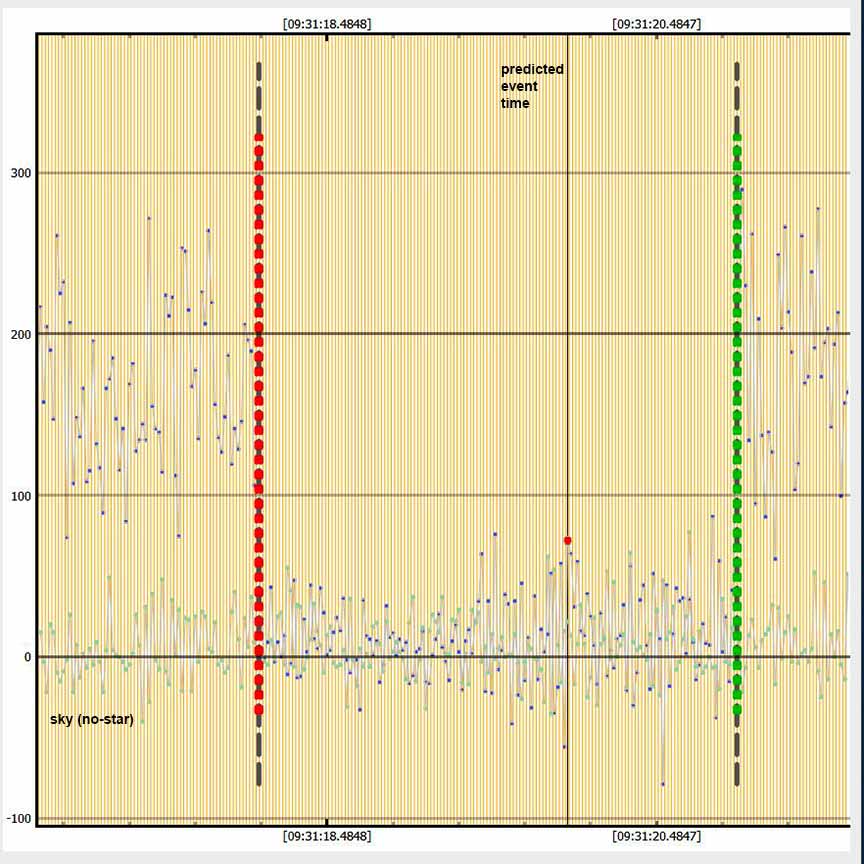This screenshot has height=864, width=864.
Task: Click bottom timestamp [09:31:20.4847]
Action: click(656, 836)
